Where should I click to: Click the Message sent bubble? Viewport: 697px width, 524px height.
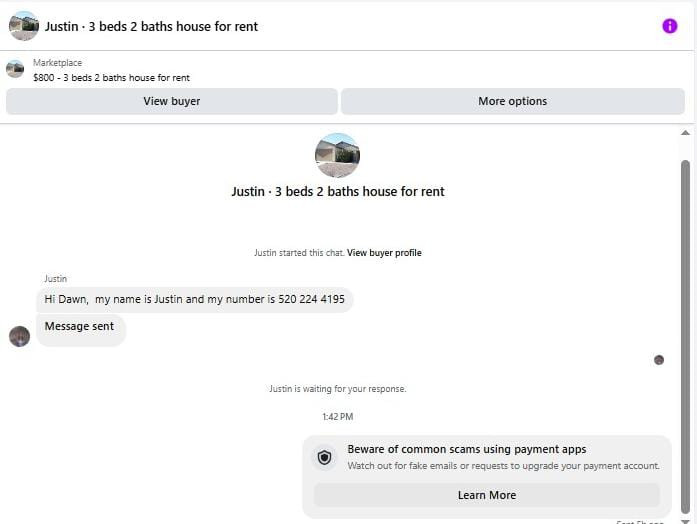pyautogui.click(x=81, y=329)
